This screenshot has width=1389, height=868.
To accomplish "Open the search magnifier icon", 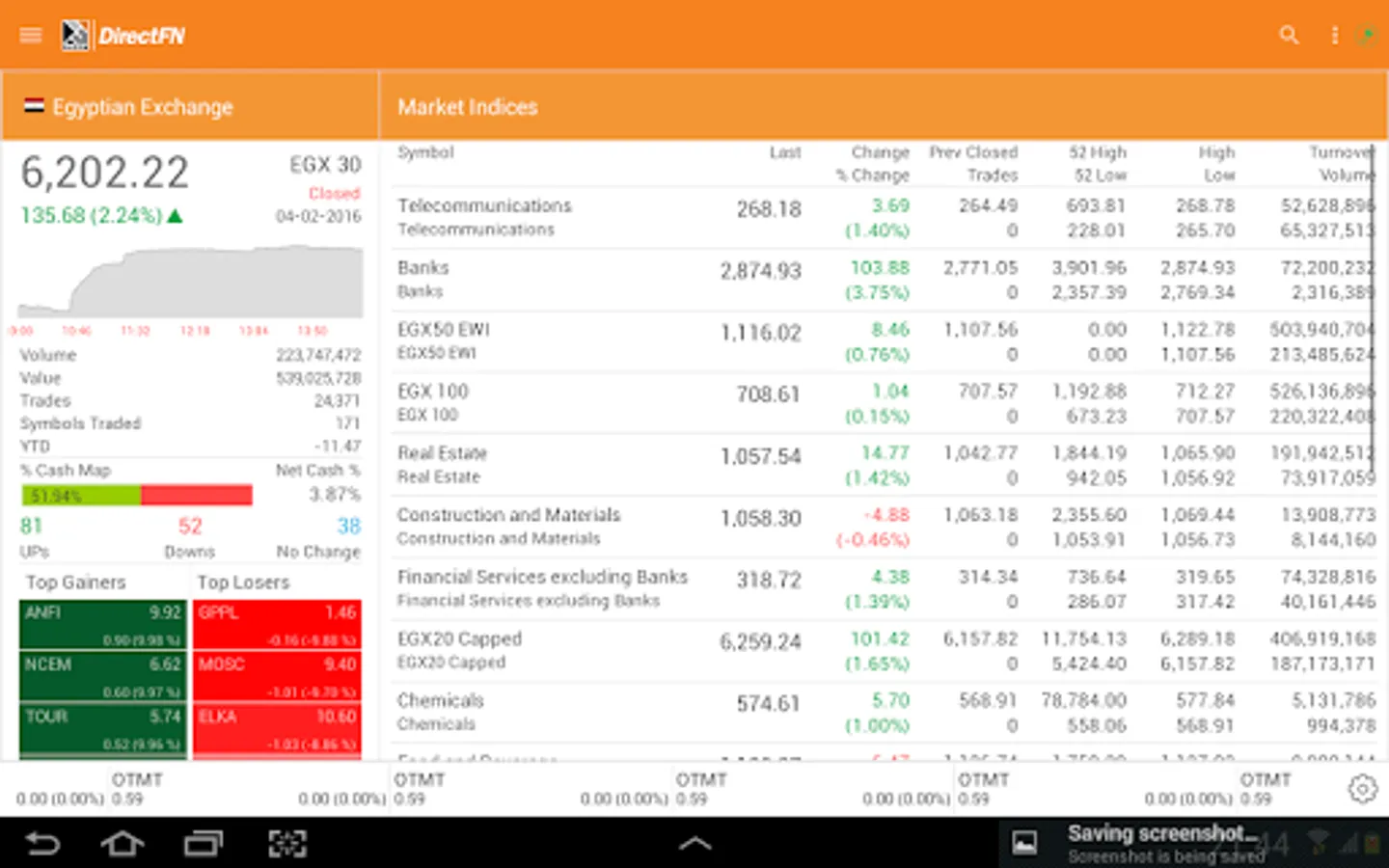I will point(1289,36).
